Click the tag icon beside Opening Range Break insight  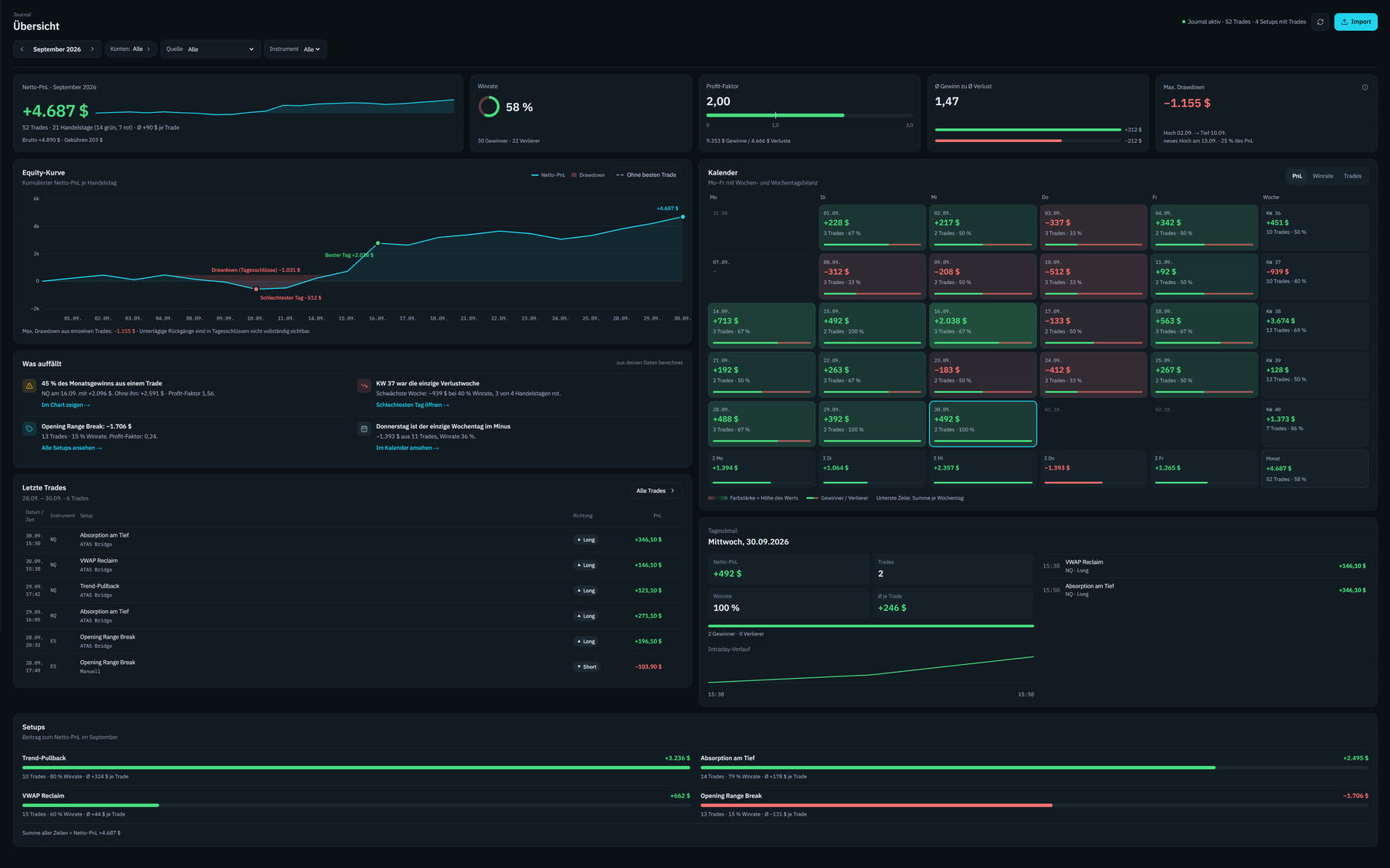point(29,429)
